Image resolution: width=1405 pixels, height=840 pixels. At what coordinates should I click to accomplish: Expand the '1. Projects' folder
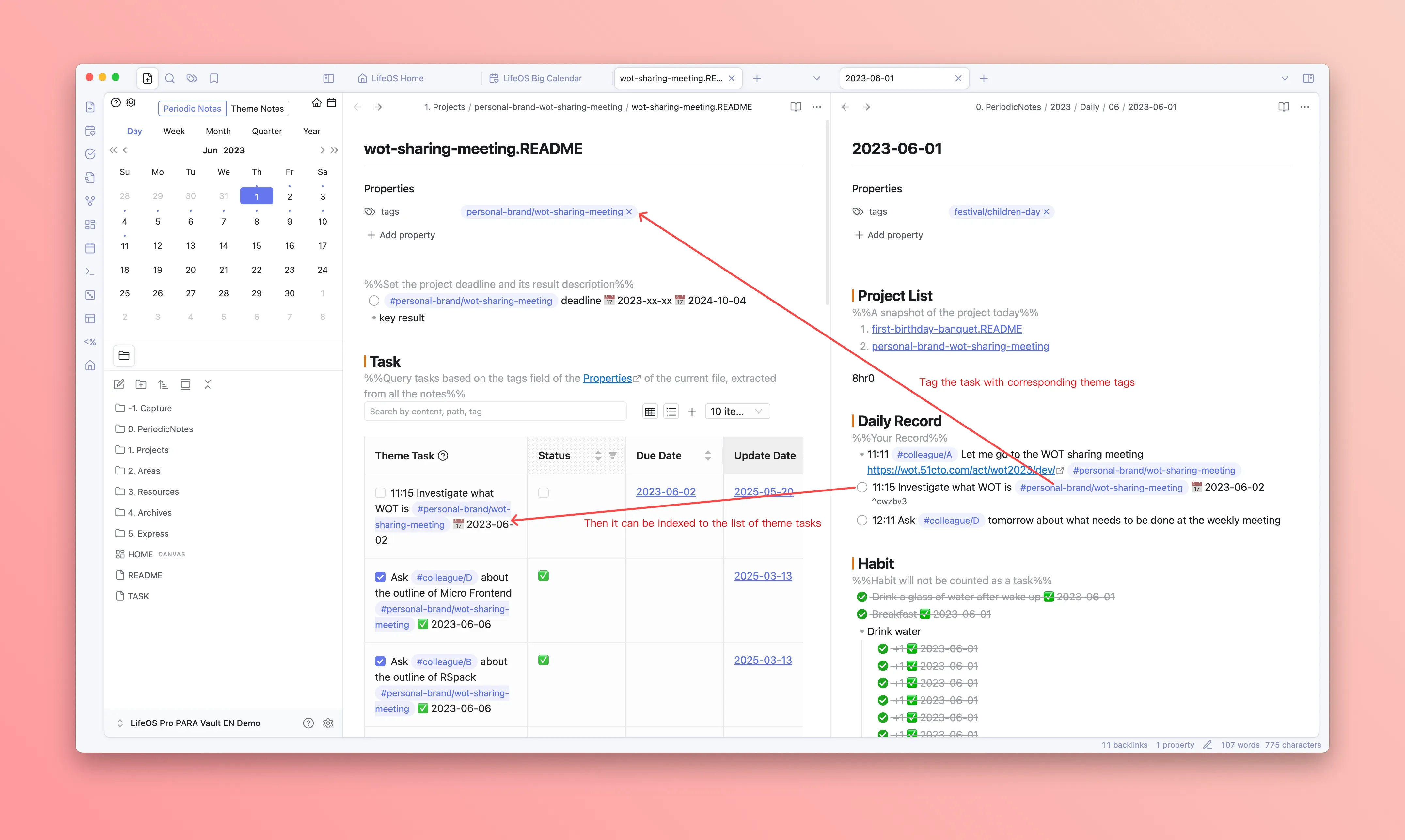click(148, 450)
